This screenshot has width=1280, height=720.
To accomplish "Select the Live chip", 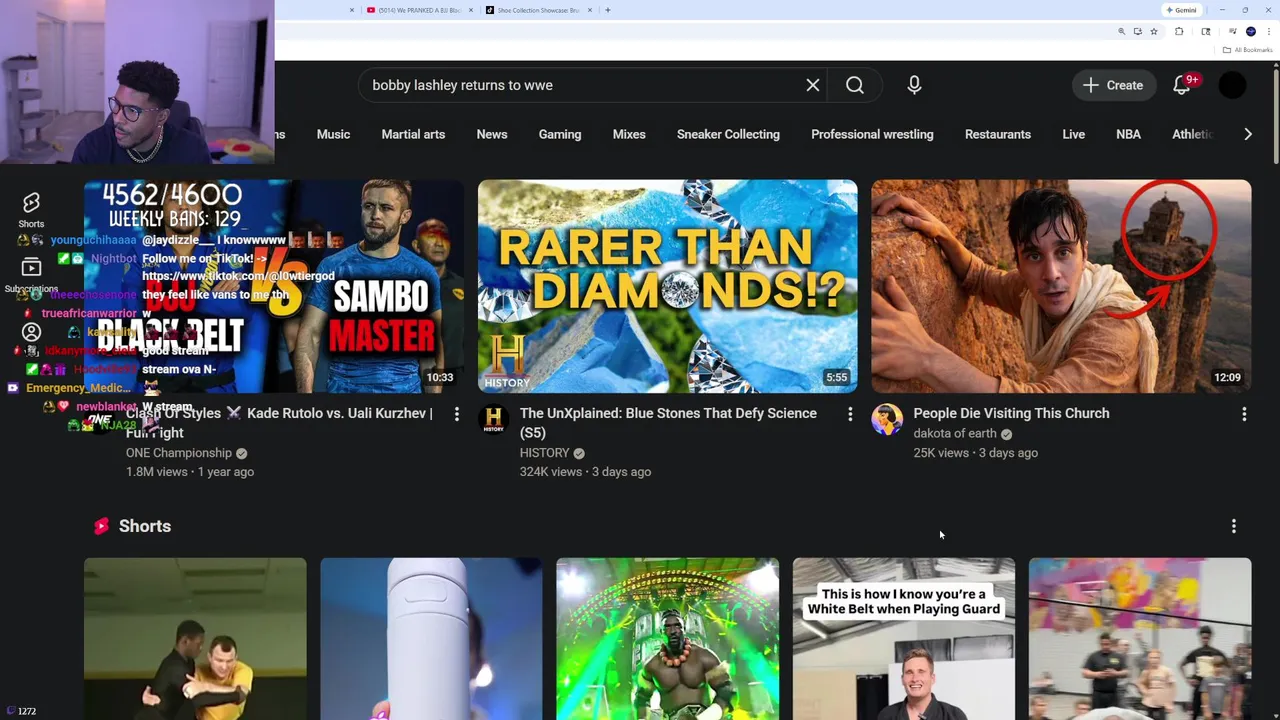I will (x=1074, y=134).
